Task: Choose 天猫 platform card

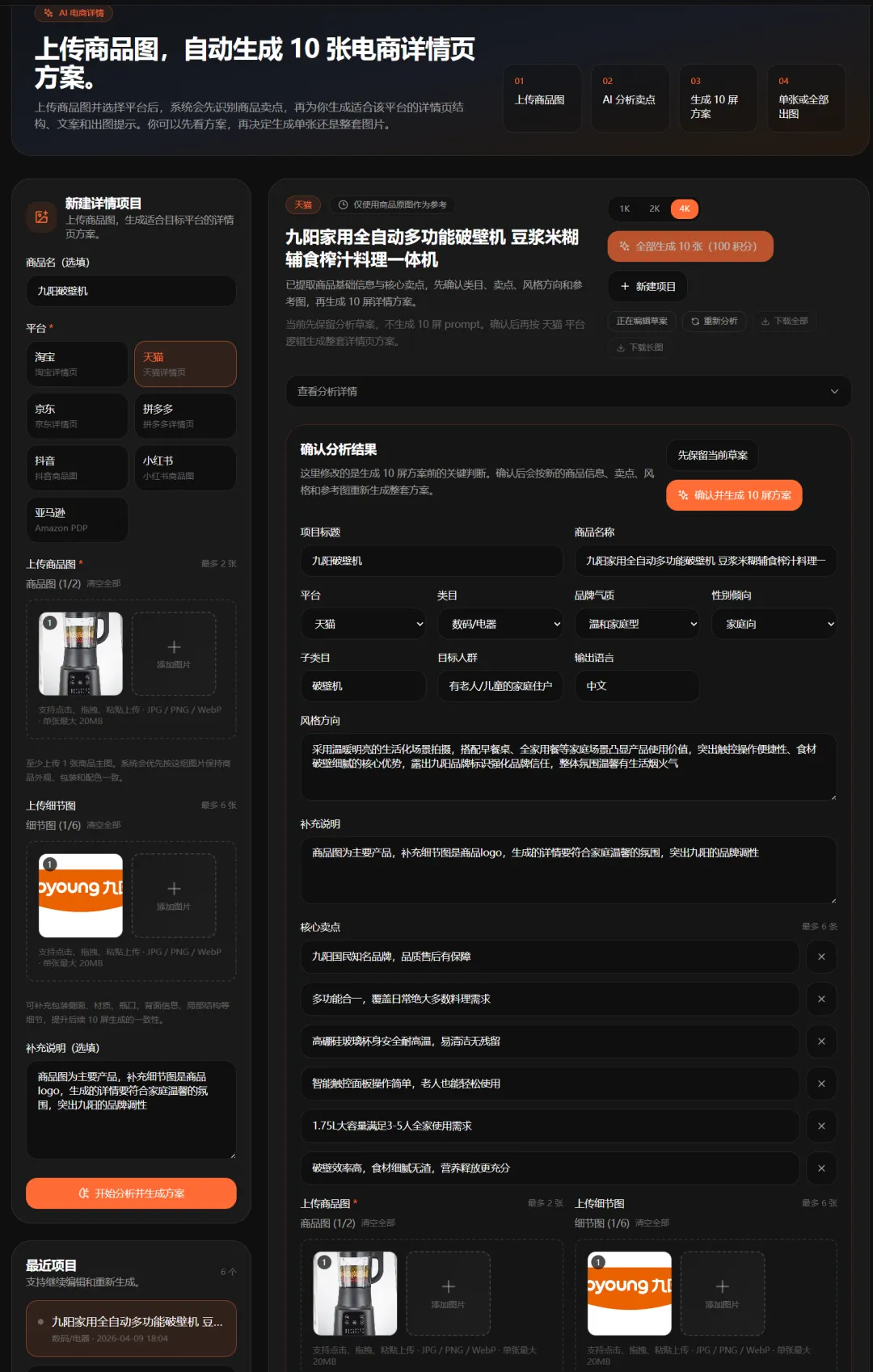Action: (x=185, y=364)
